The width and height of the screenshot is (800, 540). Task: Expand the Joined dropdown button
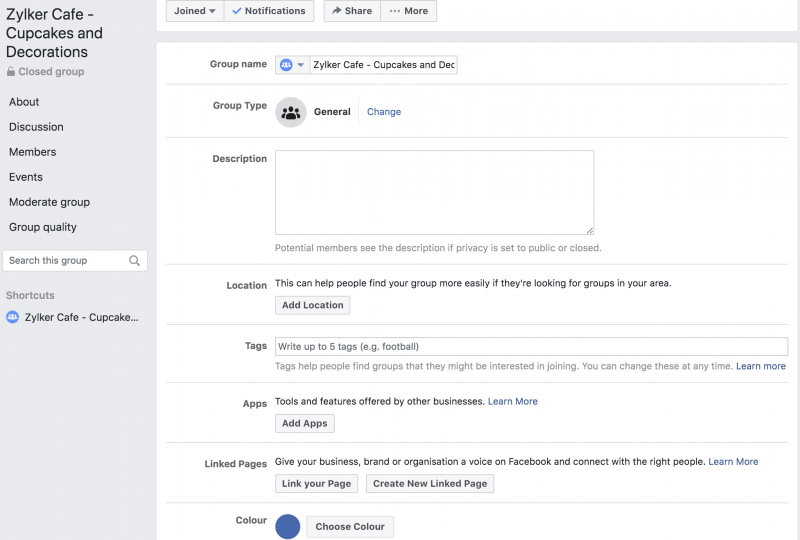click(x=194, y=11)
